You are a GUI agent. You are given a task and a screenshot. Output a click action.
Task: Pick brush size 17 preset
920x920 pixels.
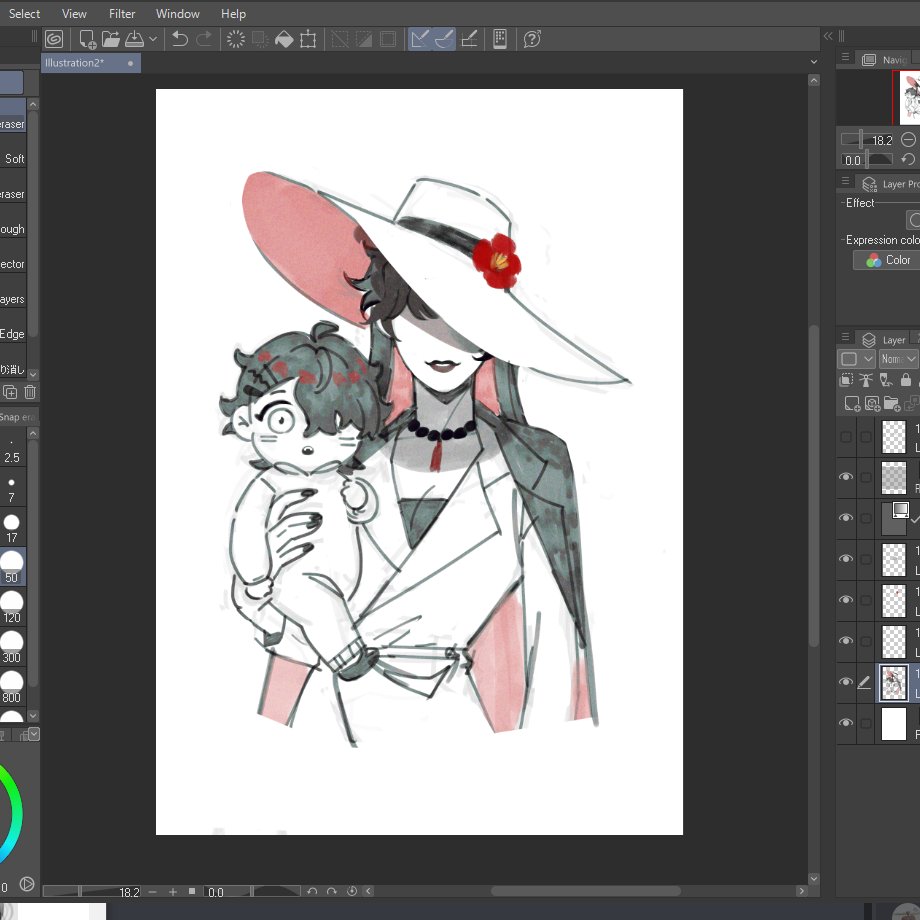12,528
